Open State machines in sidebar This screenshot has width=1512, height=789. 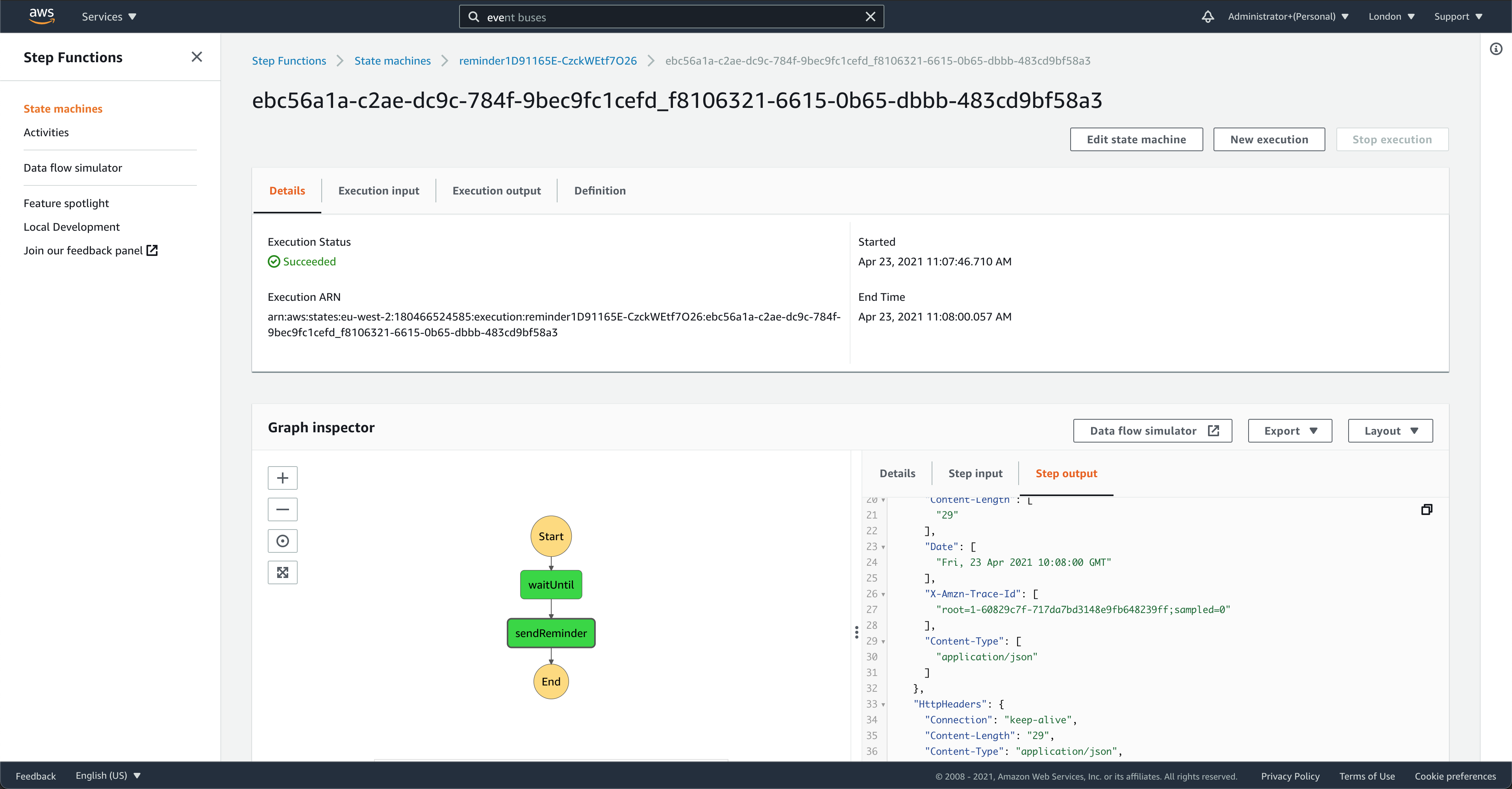pos(63,109)
